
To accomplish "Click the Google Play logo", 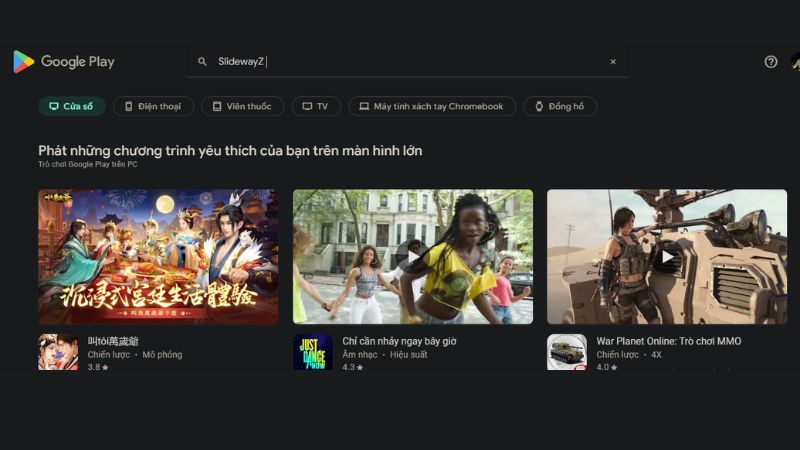I will [64, 62].
